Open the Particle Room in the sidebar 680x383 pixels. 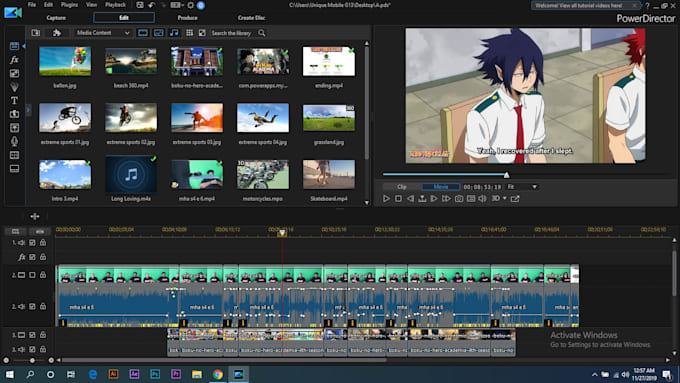[x=14, y=87]
